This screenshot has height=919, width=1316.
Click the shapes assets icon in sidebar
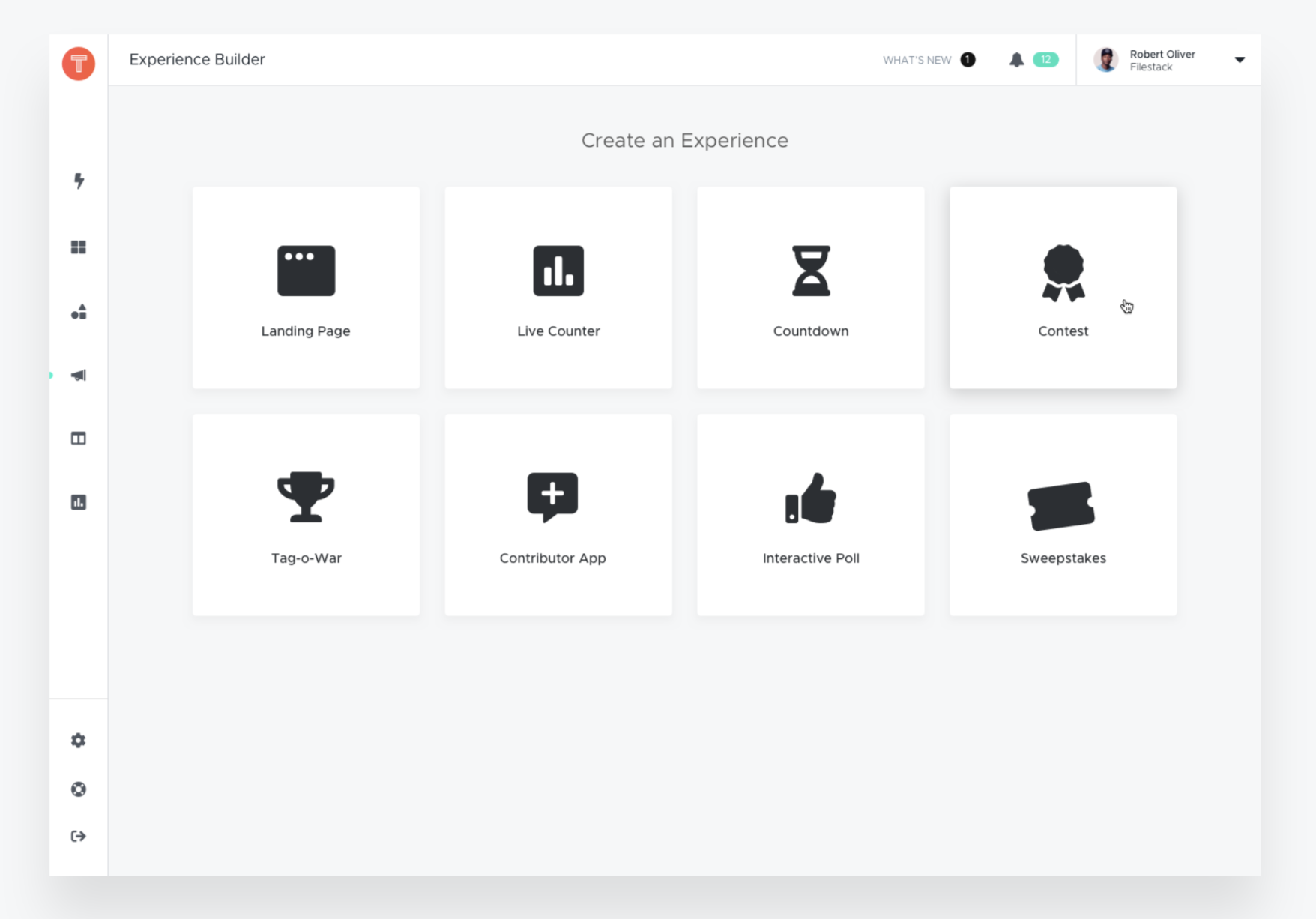(x=78, y=311)
